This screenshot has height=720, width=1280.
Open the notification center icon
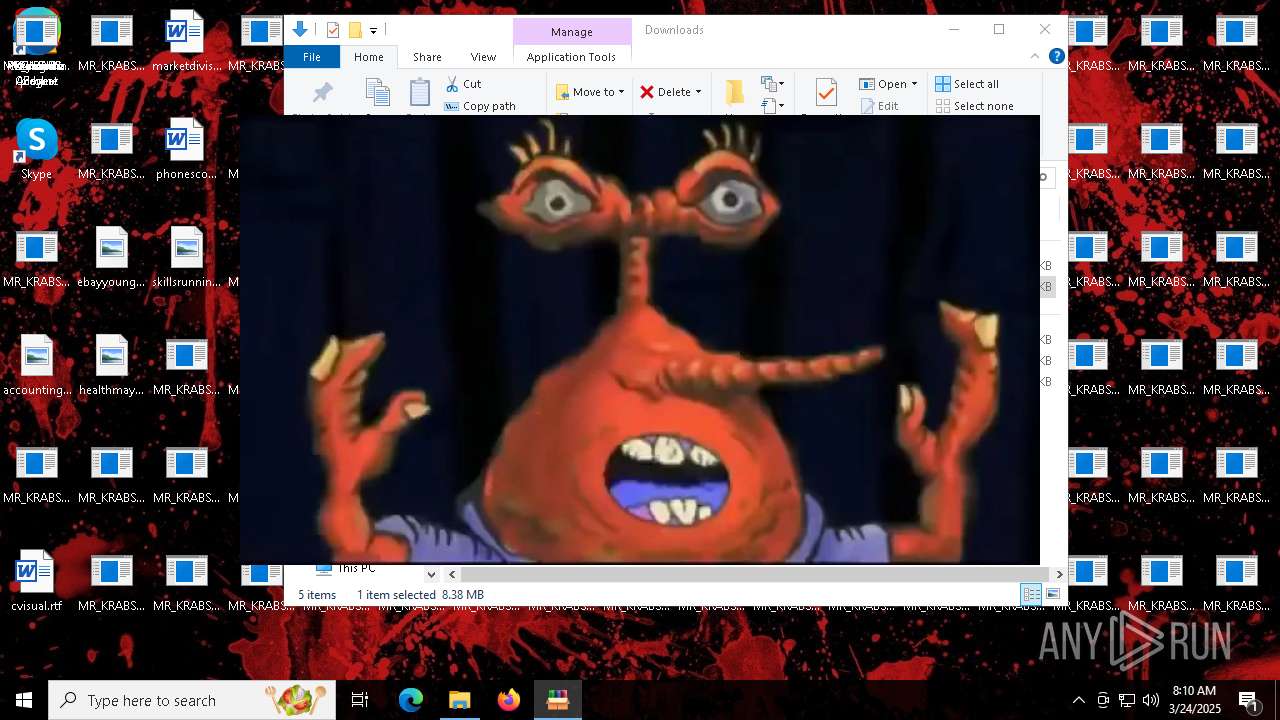pos(1248,700)
